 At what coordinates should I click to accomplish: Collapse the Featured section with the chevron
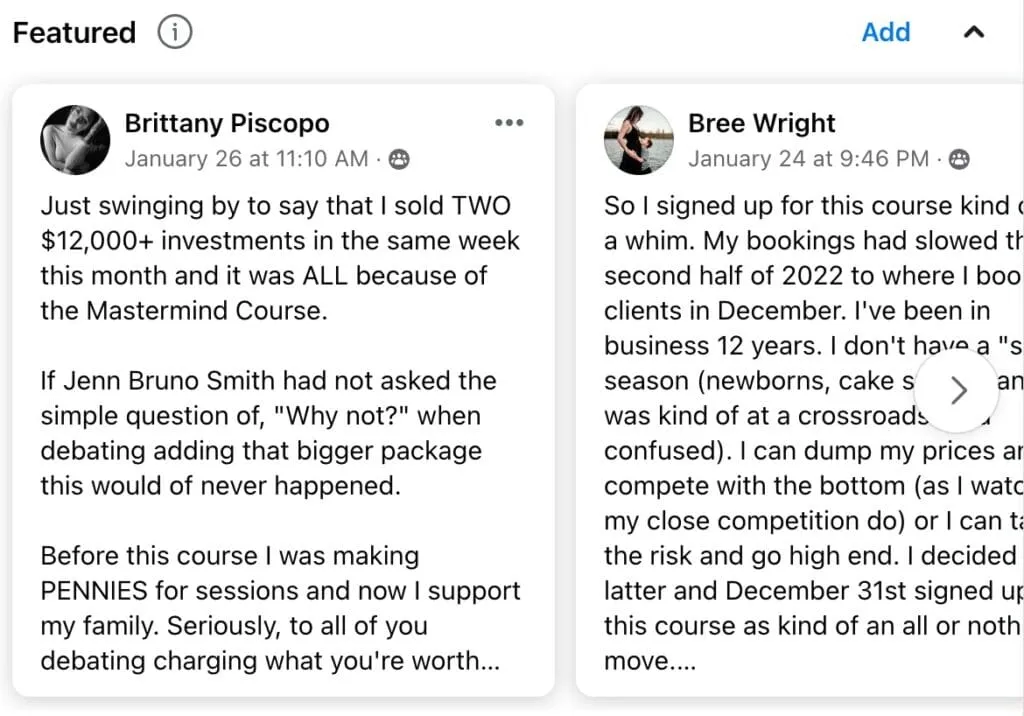tap(974, 32)
